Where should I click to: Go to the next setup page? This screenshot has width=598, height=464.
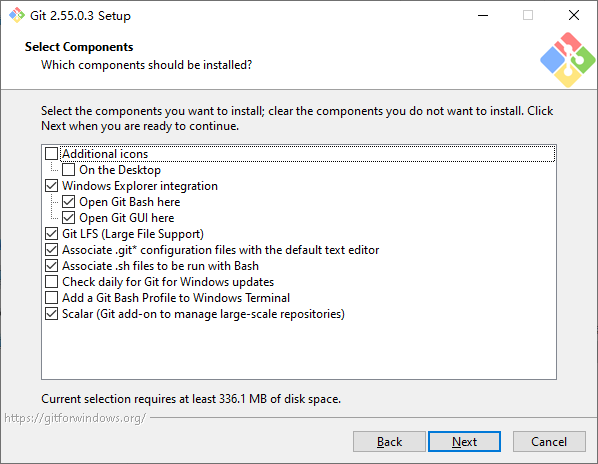tap(464, 442)
